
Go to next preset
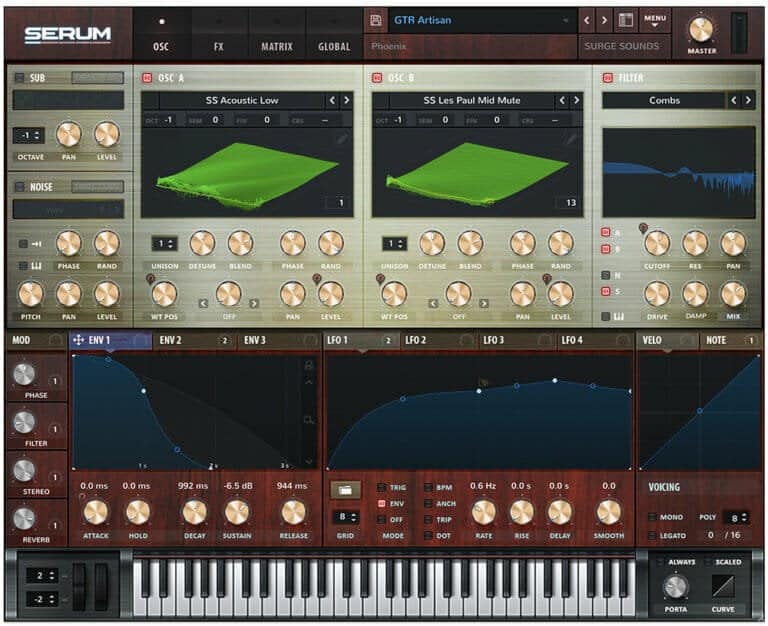click(604, 20)
